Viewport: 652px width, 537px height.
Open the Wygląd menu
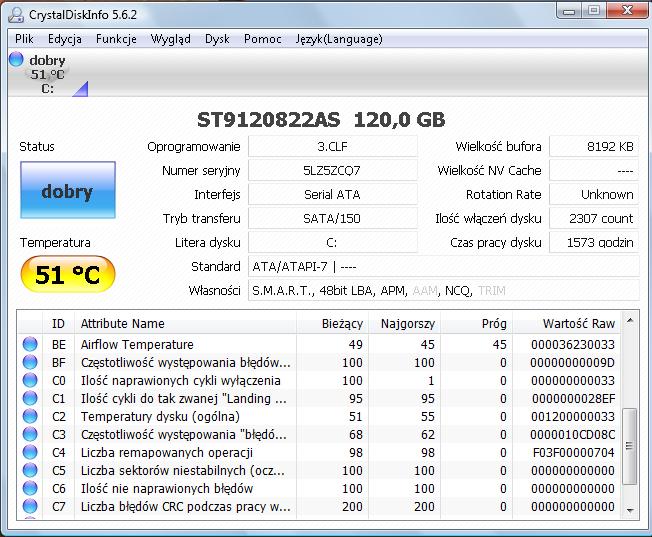point(170,39)
